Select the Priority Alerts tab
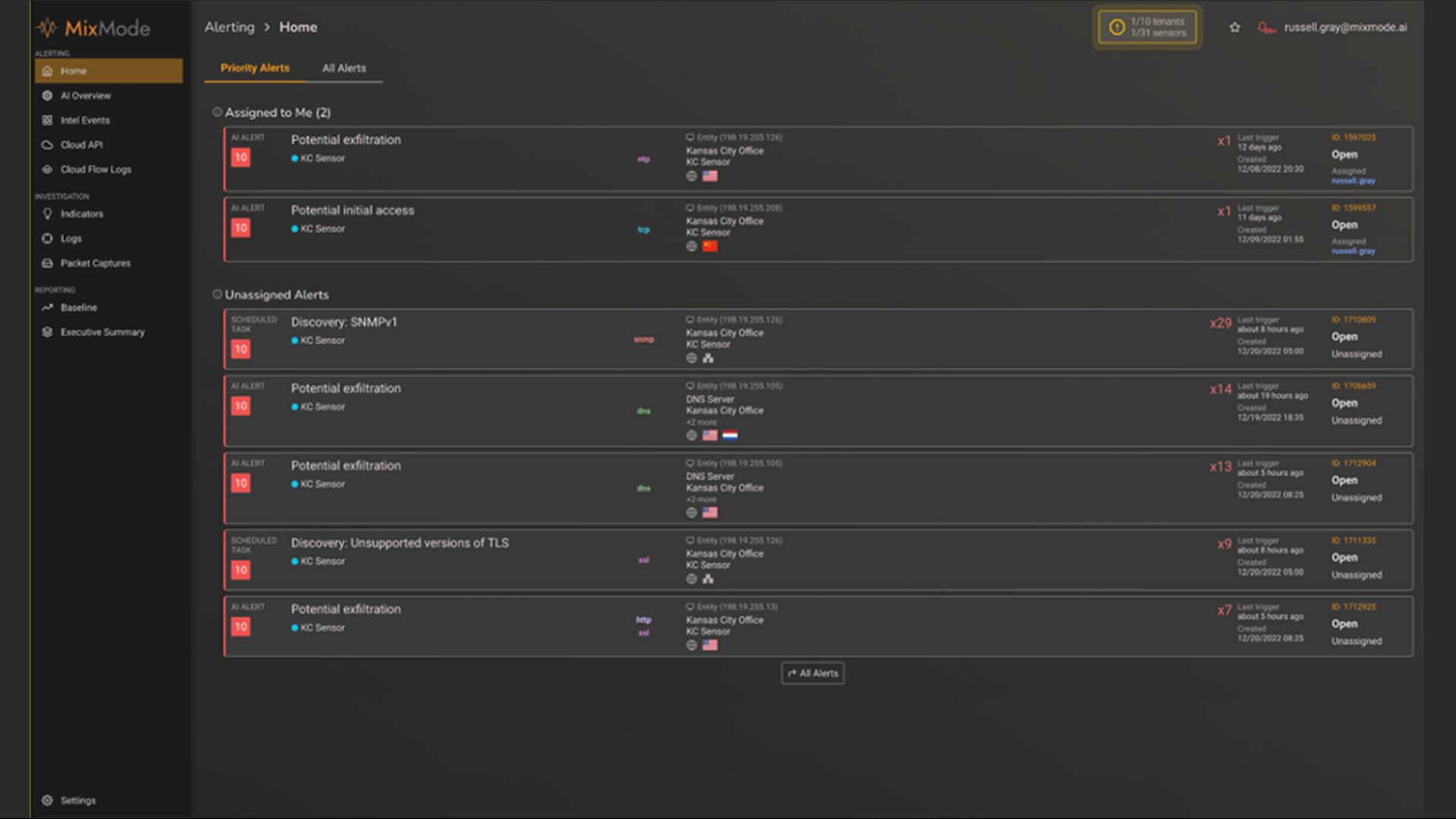The width and height of the screenshot is (1456, 819). 255,68
